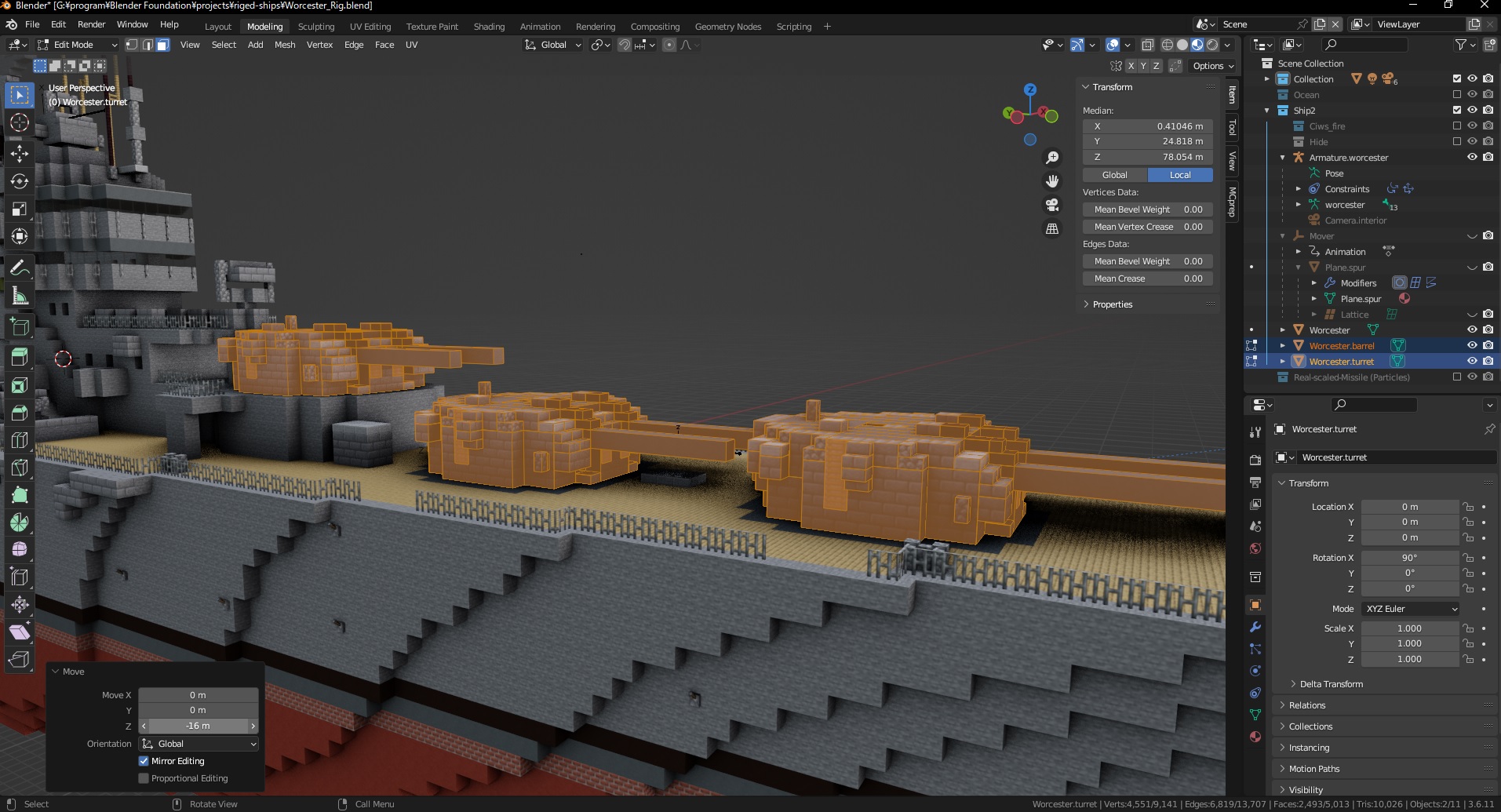
Task: Activate the Measure tool
Action: coord(20,297)
